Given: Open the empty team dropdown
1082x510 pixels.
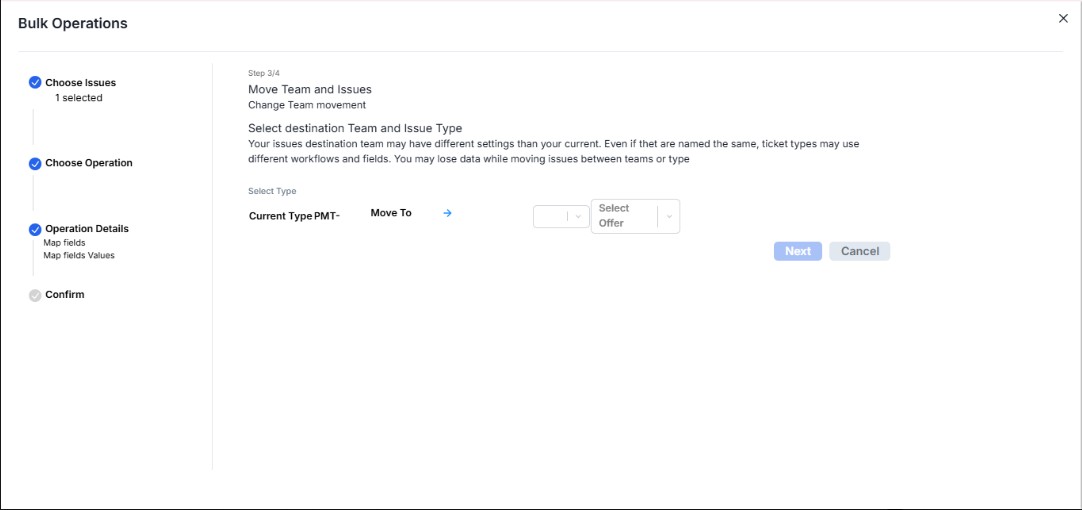Looking at the screenshot, I should click(x=561, y=216).
